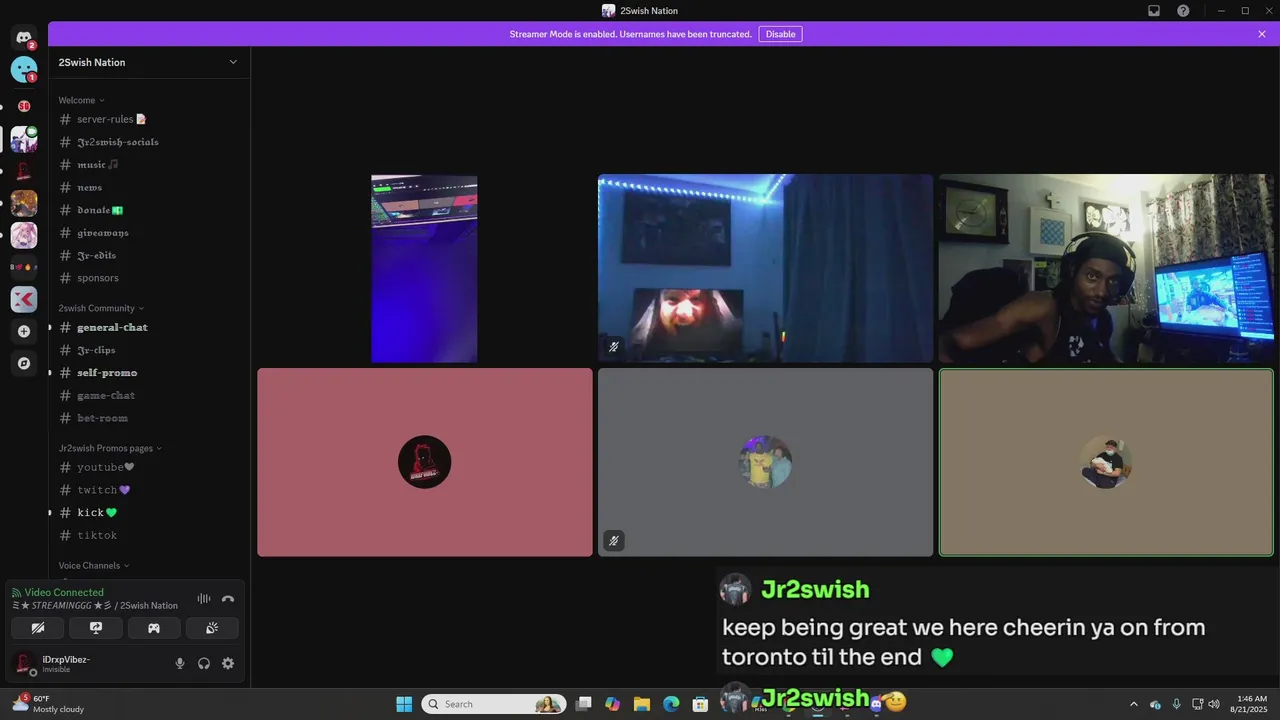This screenshot has height=720, width=1280.
Task: Click Disable on Streamer Mode banner
Action: (x=780, y=34)
